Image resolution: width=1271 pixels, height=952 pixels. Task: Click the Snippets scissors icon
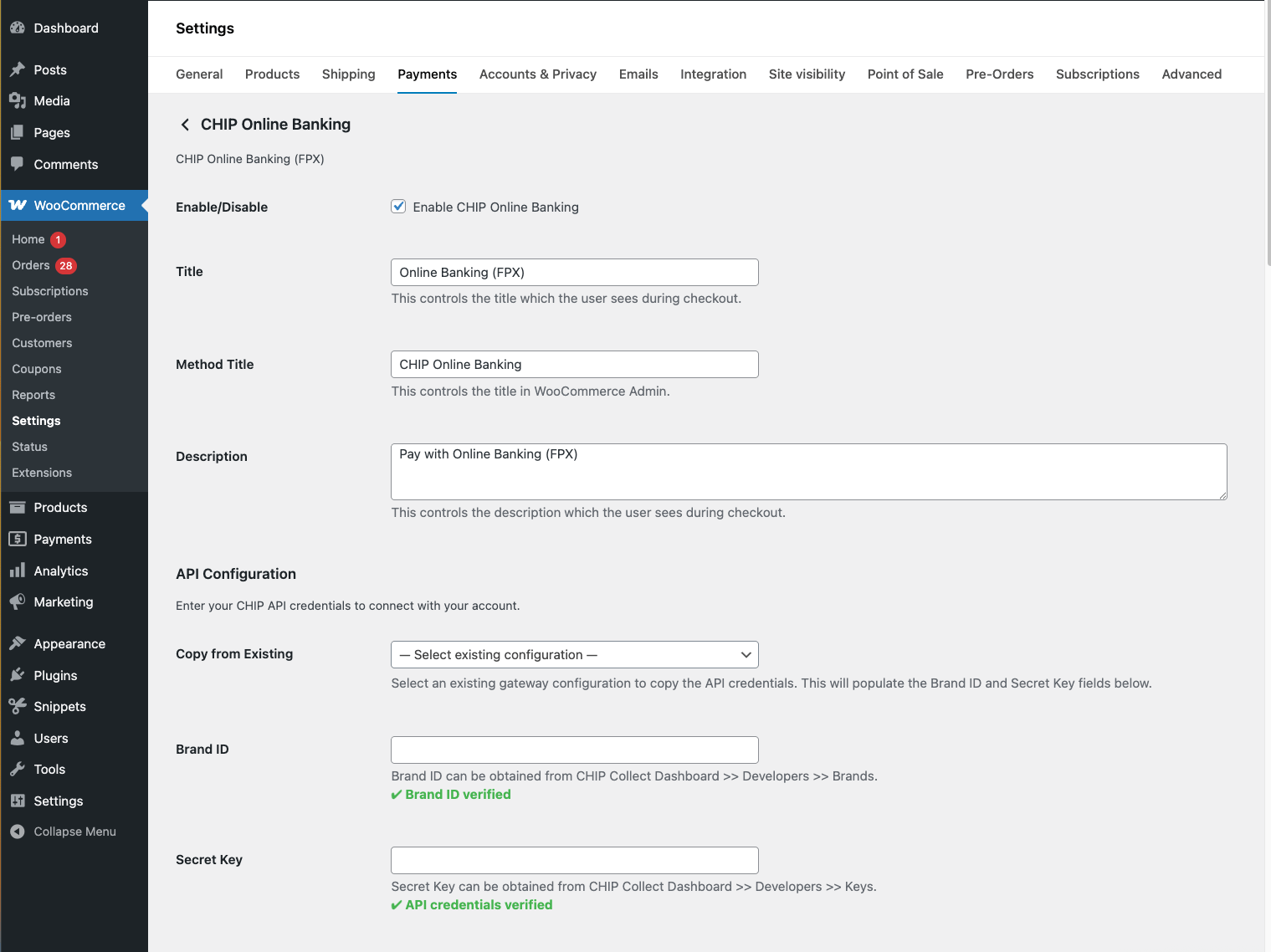point(18,706)
